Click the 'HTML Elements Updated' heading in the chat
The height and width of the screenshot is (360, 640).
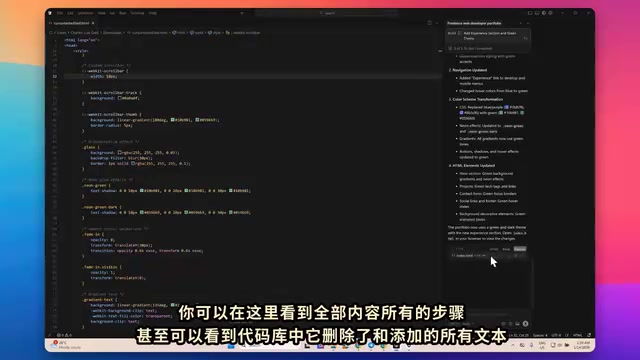tap(473, 166)
